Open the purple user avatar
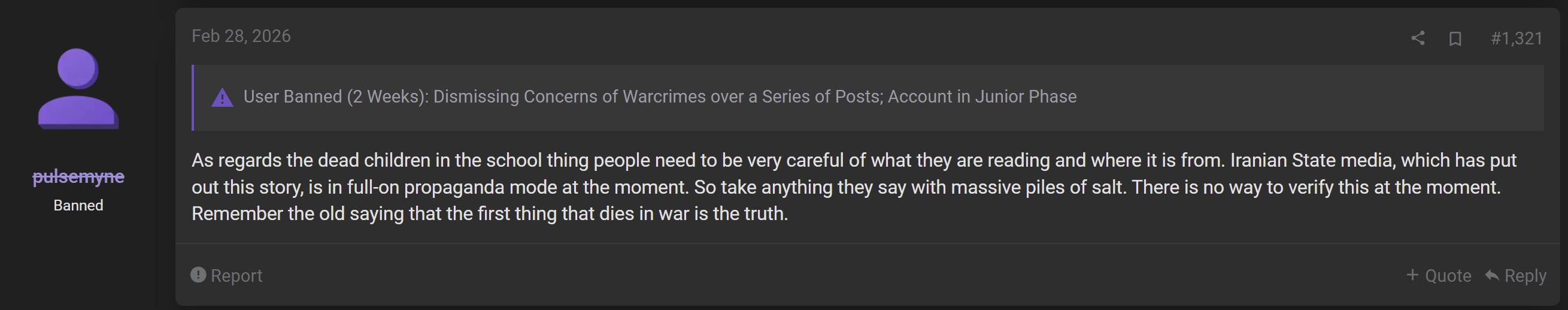 pyautogui.click(x=78, y=89)
